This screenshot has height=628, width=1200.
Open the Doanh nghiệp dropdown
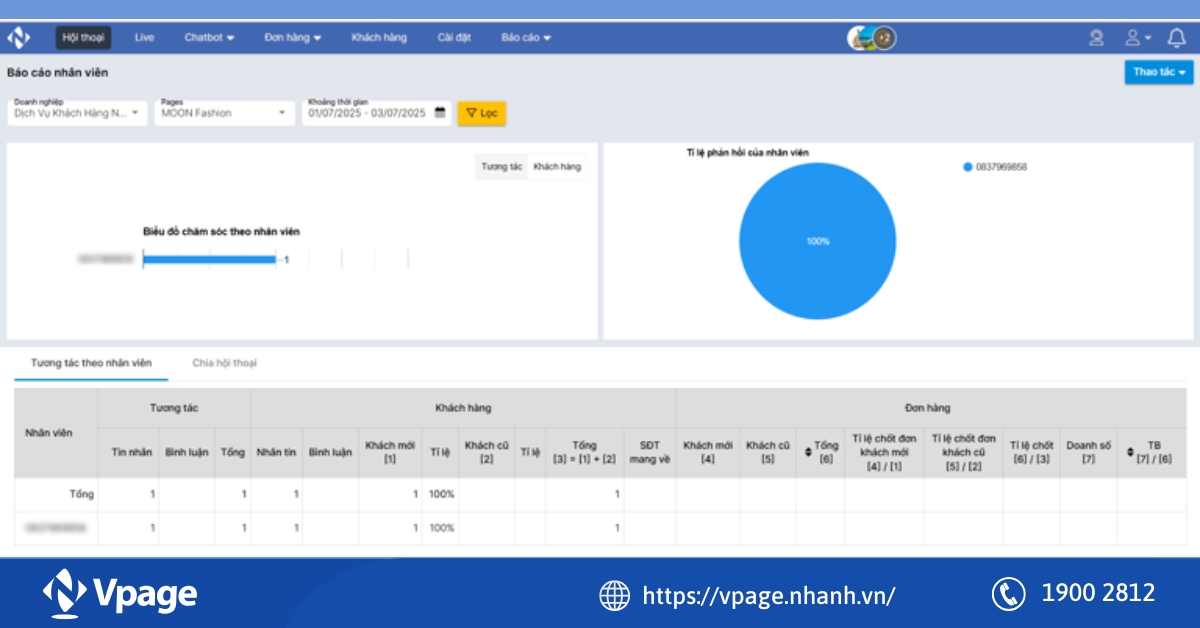[76, 113]
